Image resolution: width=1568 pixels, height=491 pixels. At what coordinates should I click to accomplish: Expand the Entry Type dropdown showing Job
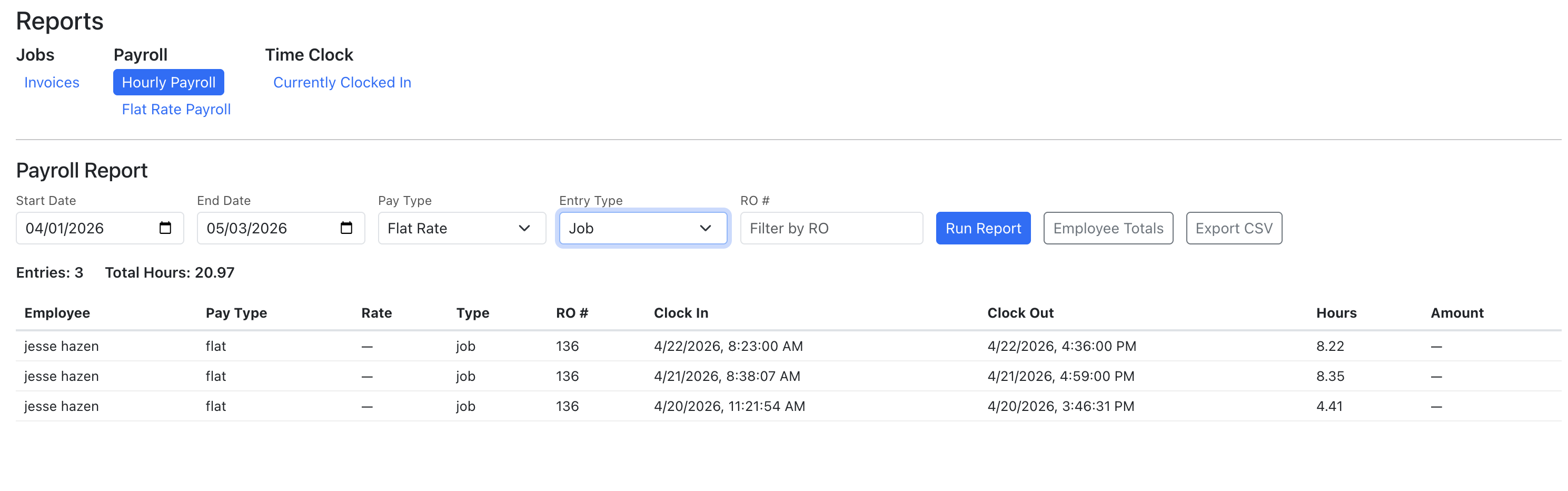point(643,228)
